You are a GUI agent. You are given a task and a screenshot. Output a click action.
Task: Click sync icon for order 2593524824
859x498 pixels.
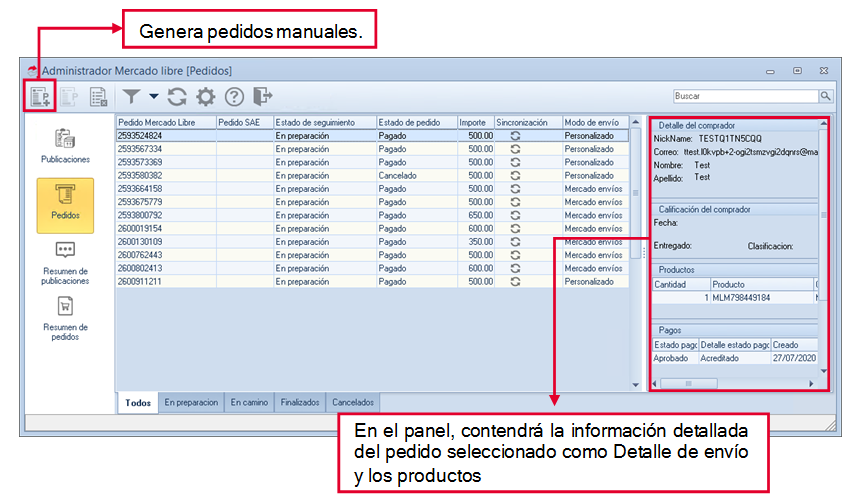click(x=515, y=136)
